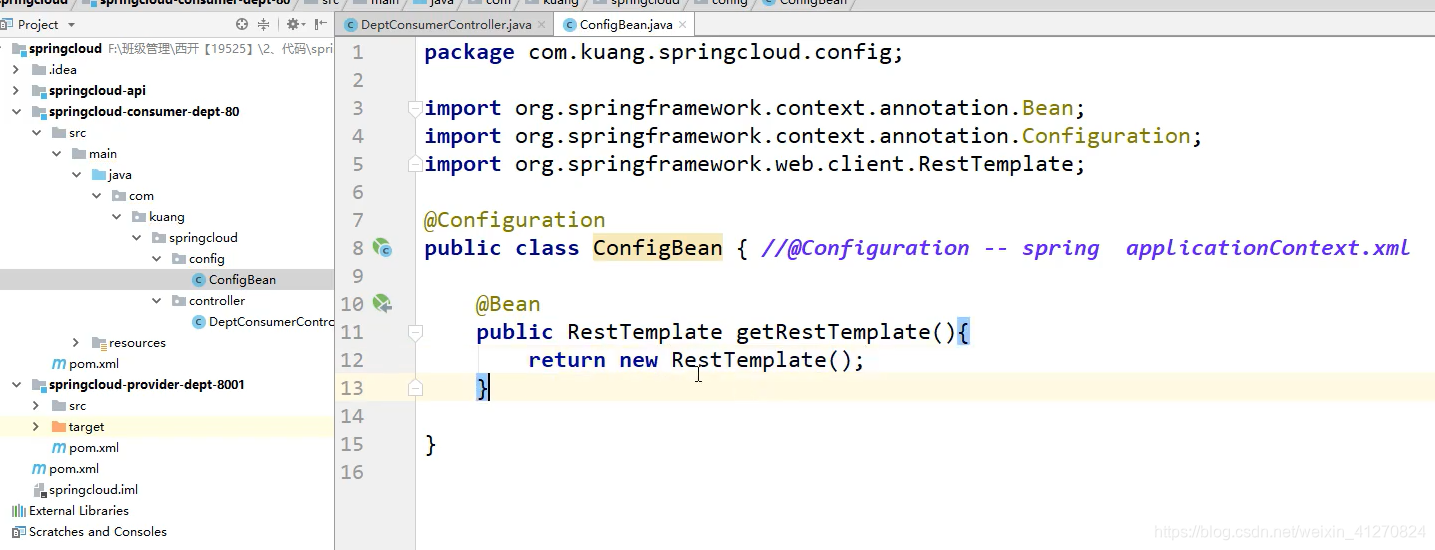This screenshot has width=1435, height=550.
Task: Click the @Bean annotation on line 10
Action: tap(508, 304)
